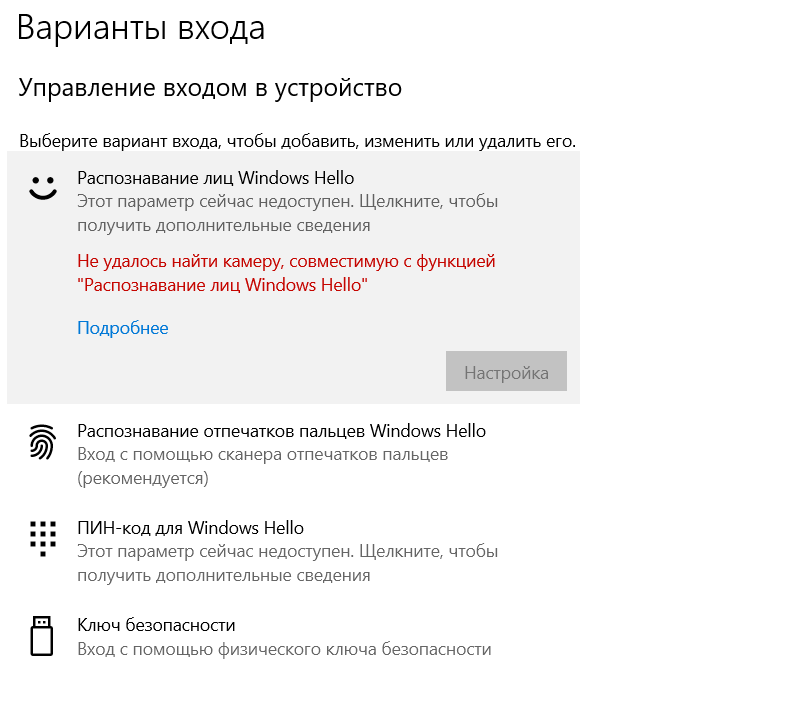Click Вход с помощью сканера отпечатков пальцев description
This screenshot has width=790, height=703.
262,466
